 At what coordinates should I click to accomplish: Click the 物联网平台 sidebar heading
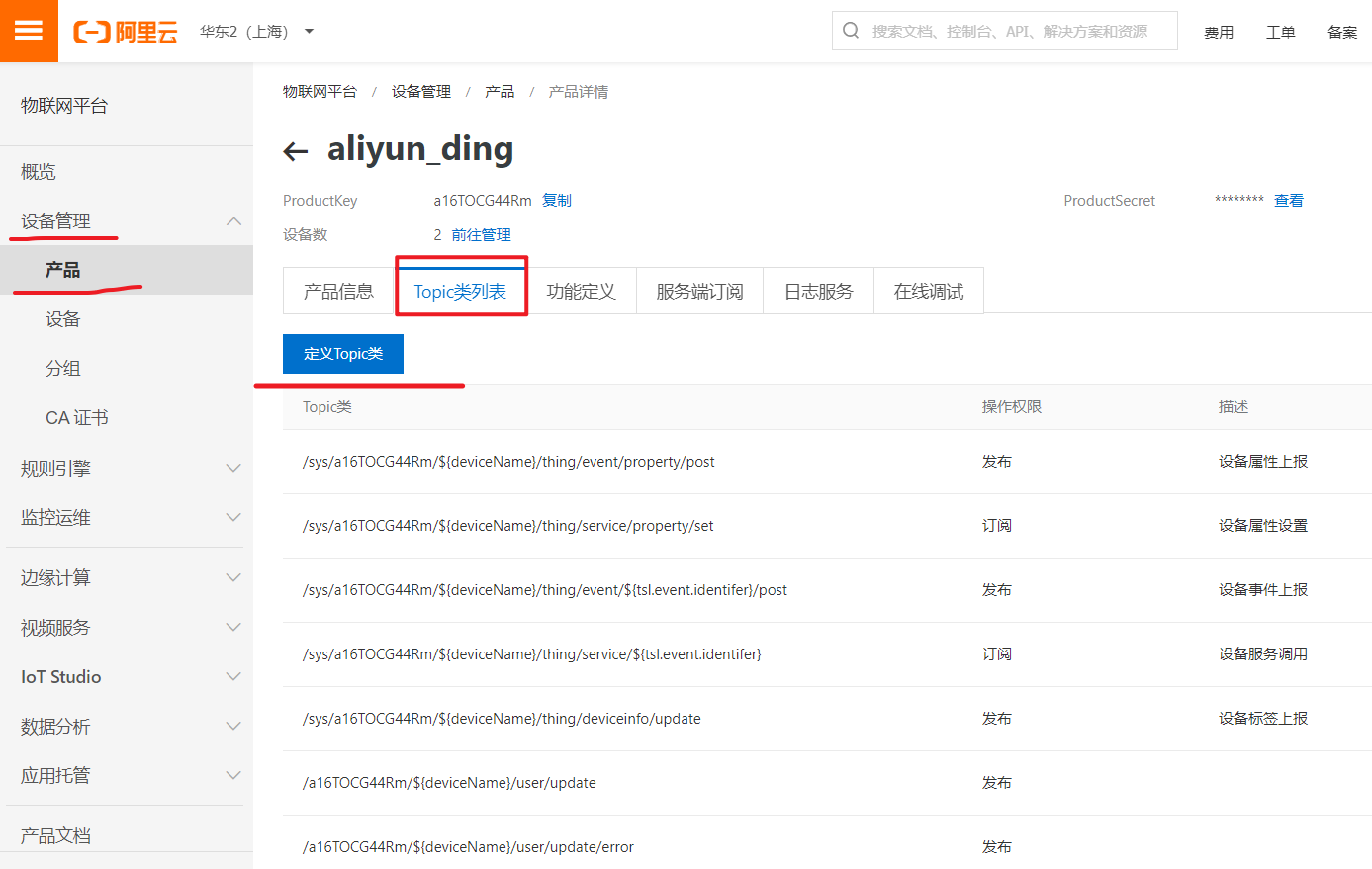[x=64, y=106]
